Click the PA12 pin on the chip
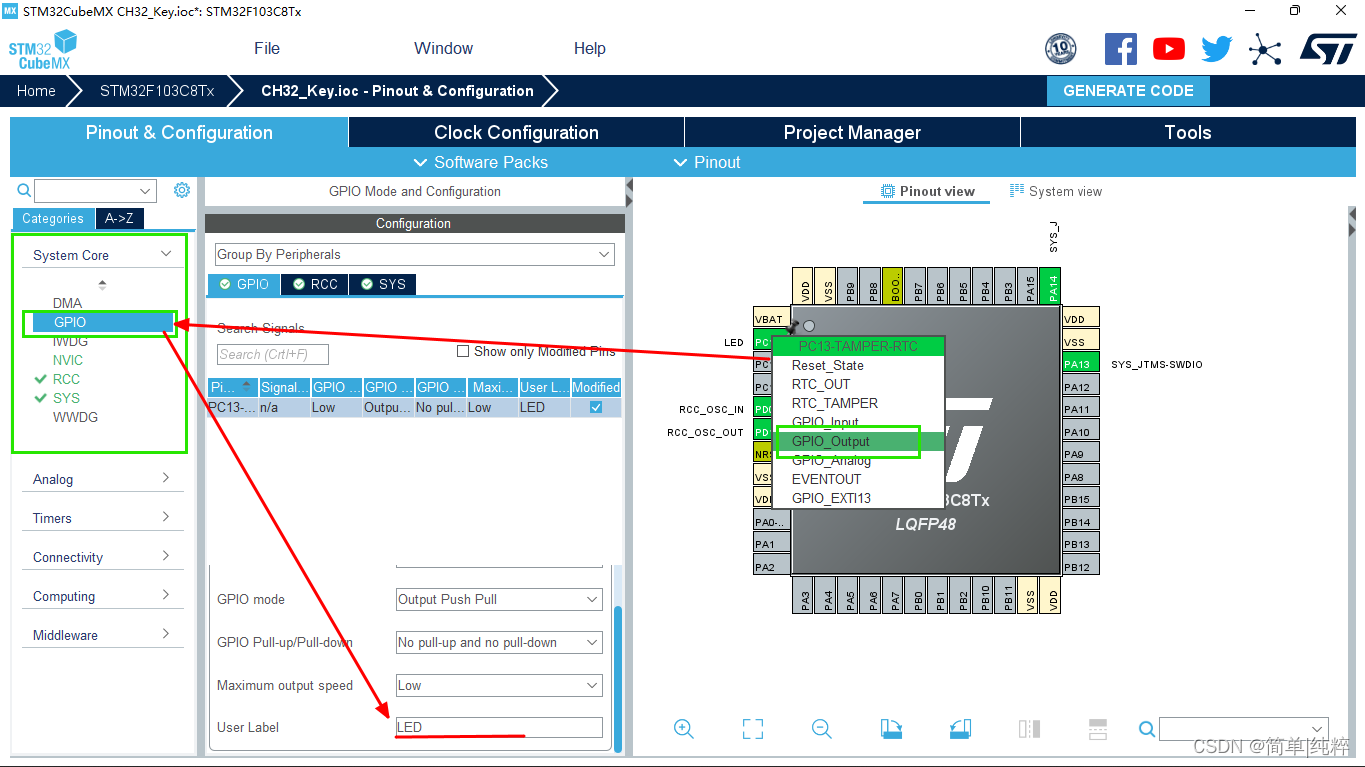Viewport: 1365px width, 767px height. click(x=1079, y=387)
